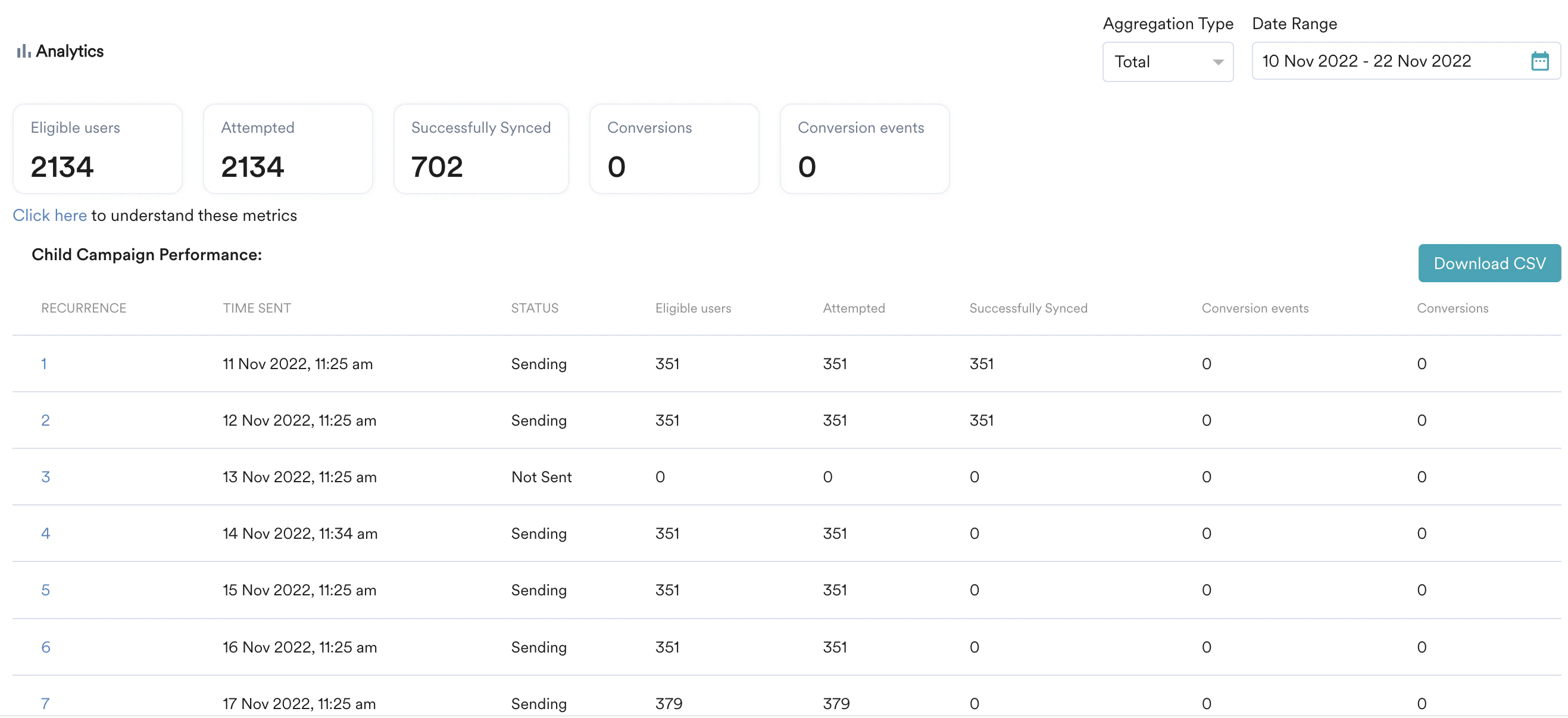1568x718 pixels.
Task: Open recurrence 6 campaign link
Action: [45, 647]
